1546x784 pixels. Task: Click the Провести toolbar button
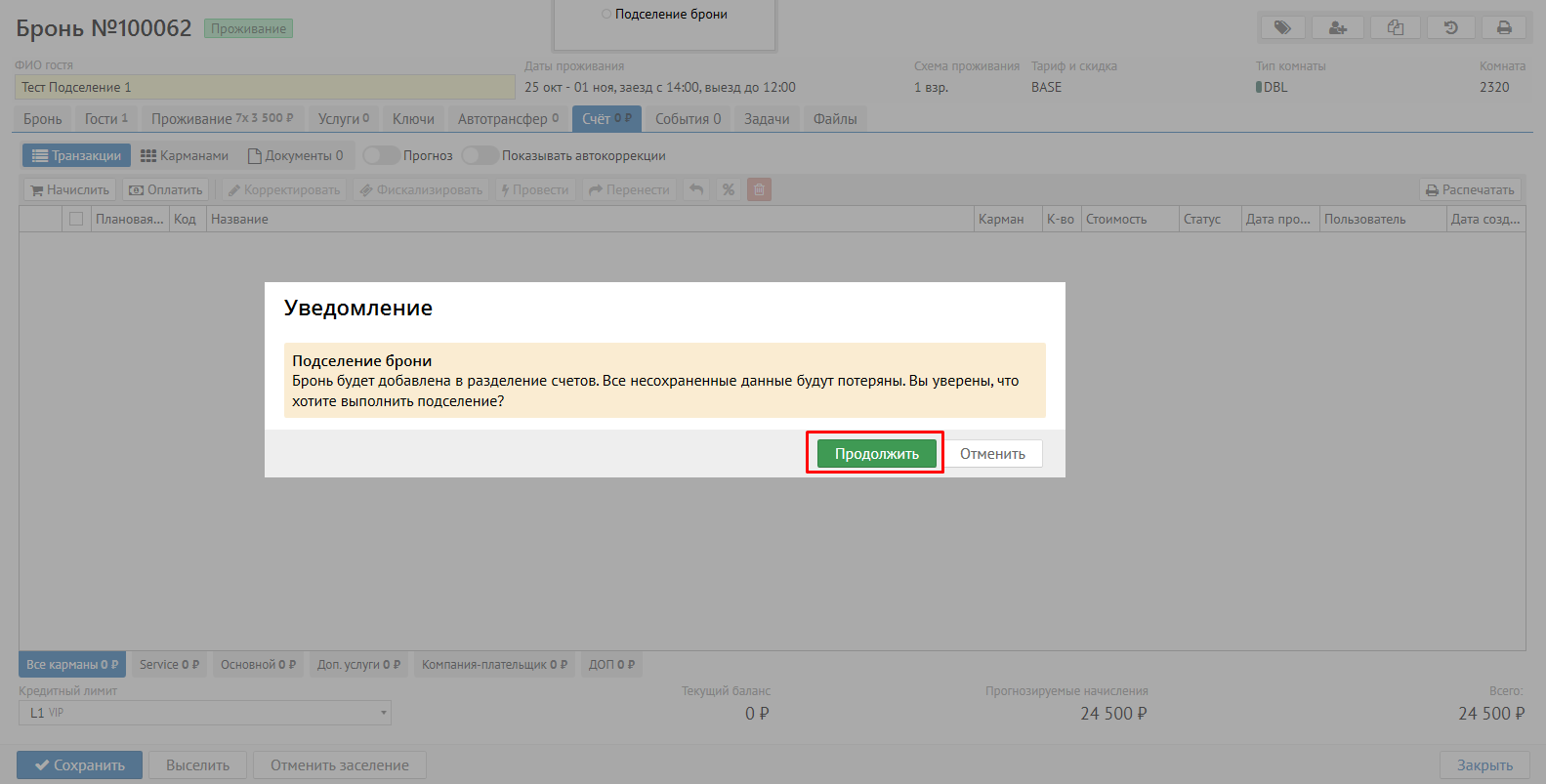[535, 189]
